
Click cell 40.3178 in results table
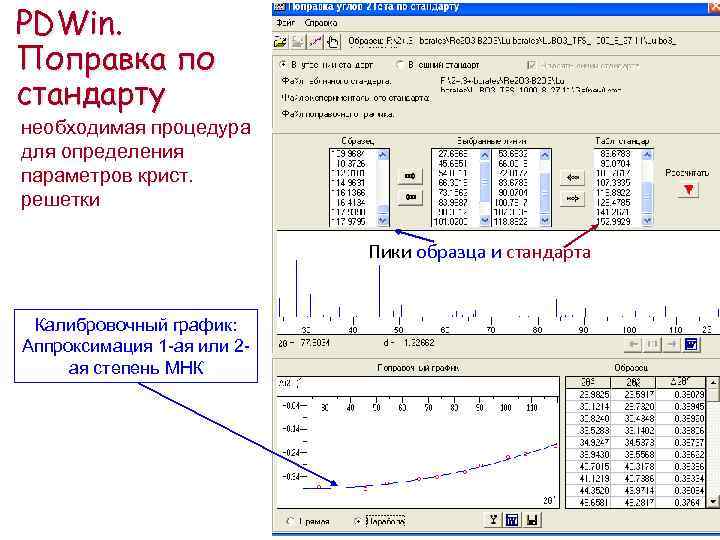[633, 467]
